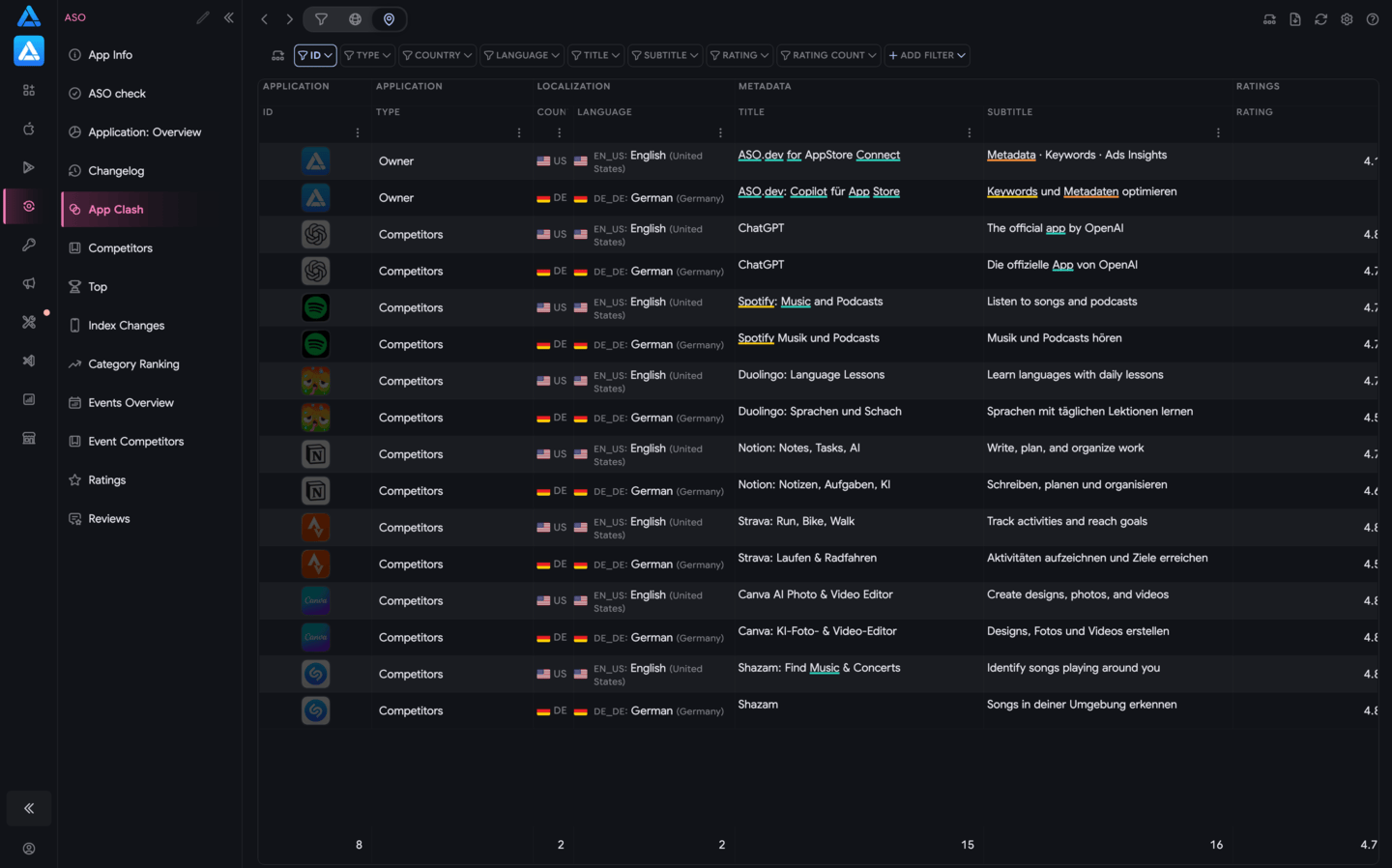Open the TITLE filter dropdown
This screenshot has width=1392, height=868.
click(595, 55)
